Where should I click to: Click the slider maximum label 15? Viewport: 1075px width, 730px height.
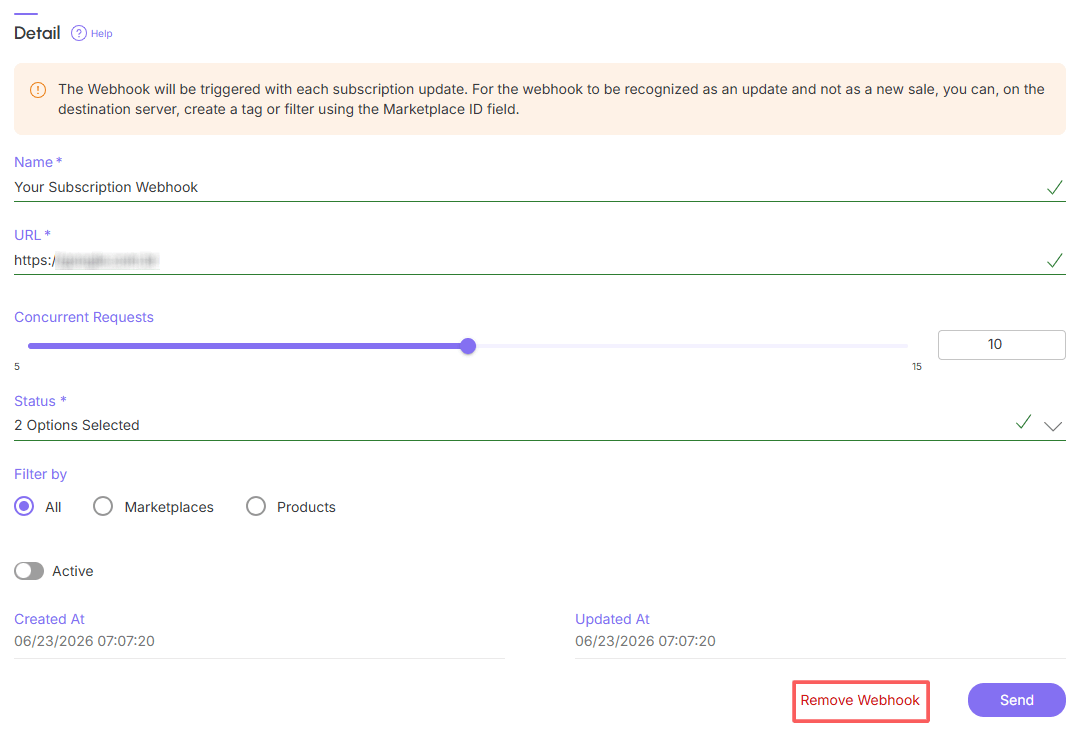(917, 367)
